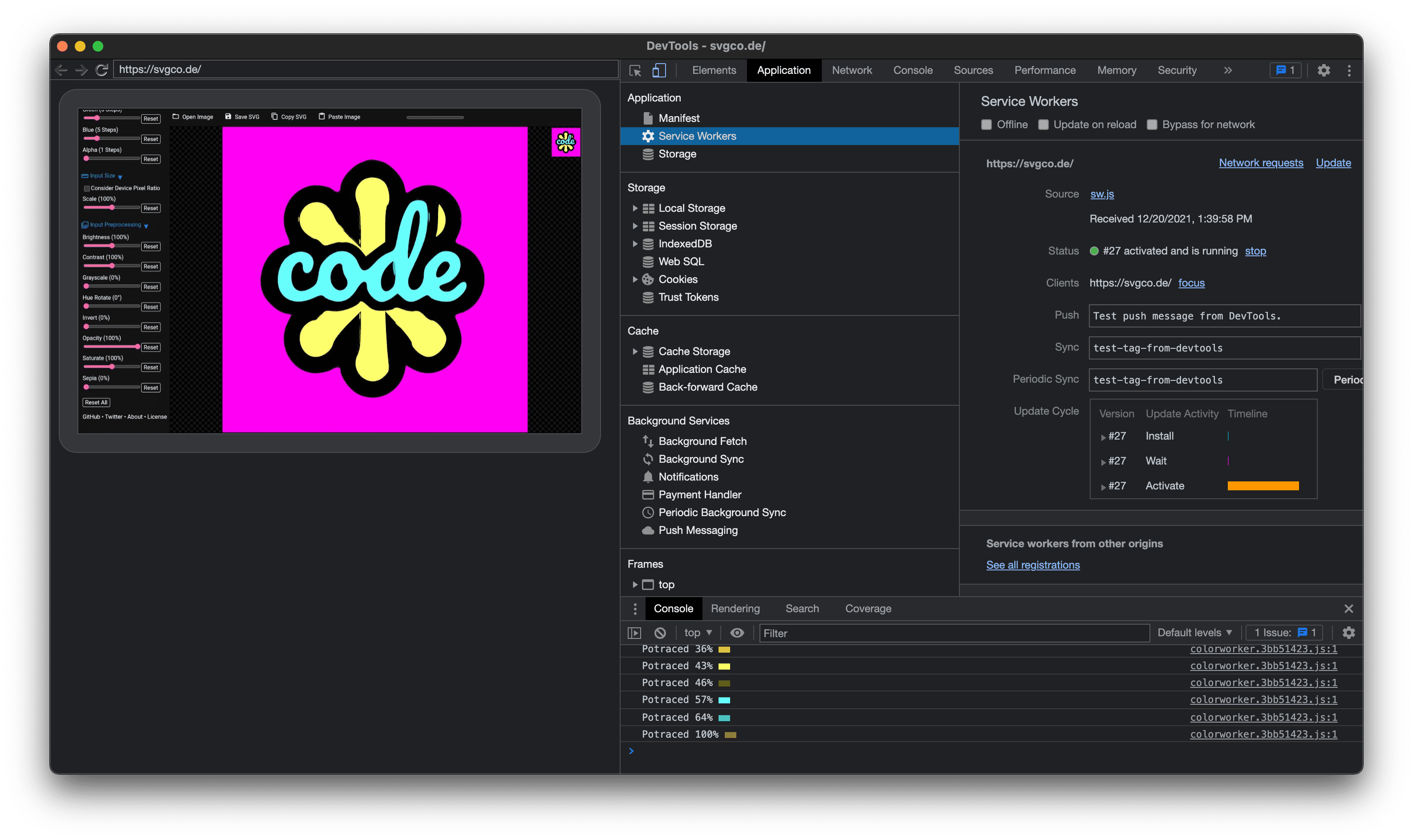This screenshot has height=840, width=1413.
Task: Click the Save SVG button in toolbar
Action: pos(244,116)
